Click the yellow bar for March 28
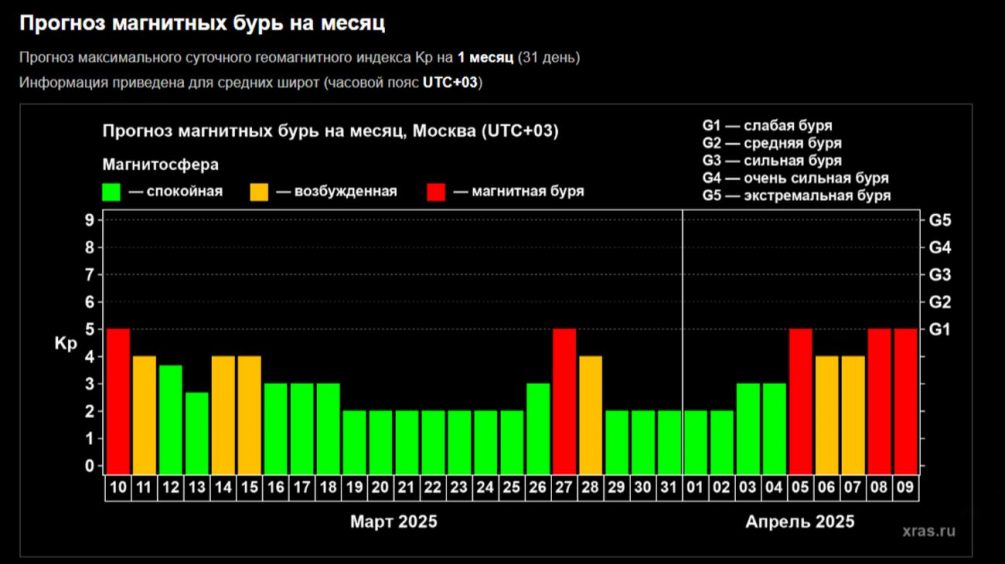Image resolution: width=1005 pixels, height=564 pixels. [590, 412]
